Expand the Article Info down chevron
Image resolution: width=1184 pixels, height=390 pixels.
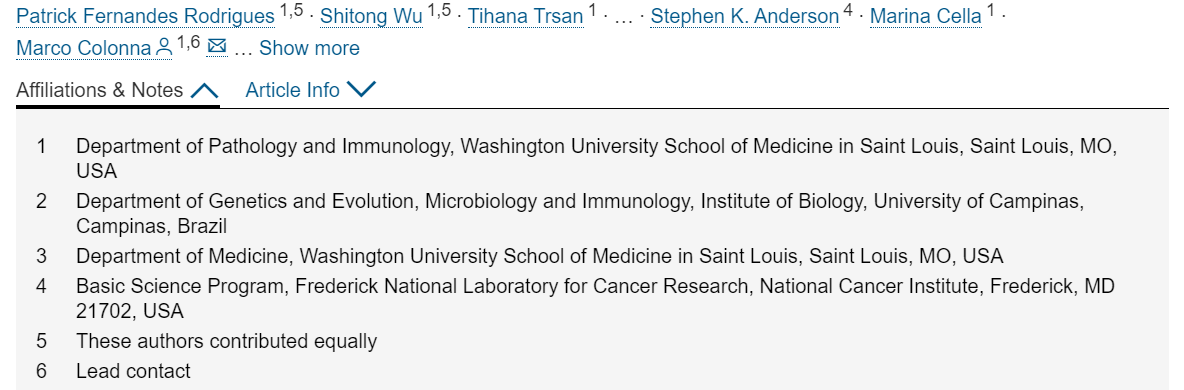[x=361, y=90]
